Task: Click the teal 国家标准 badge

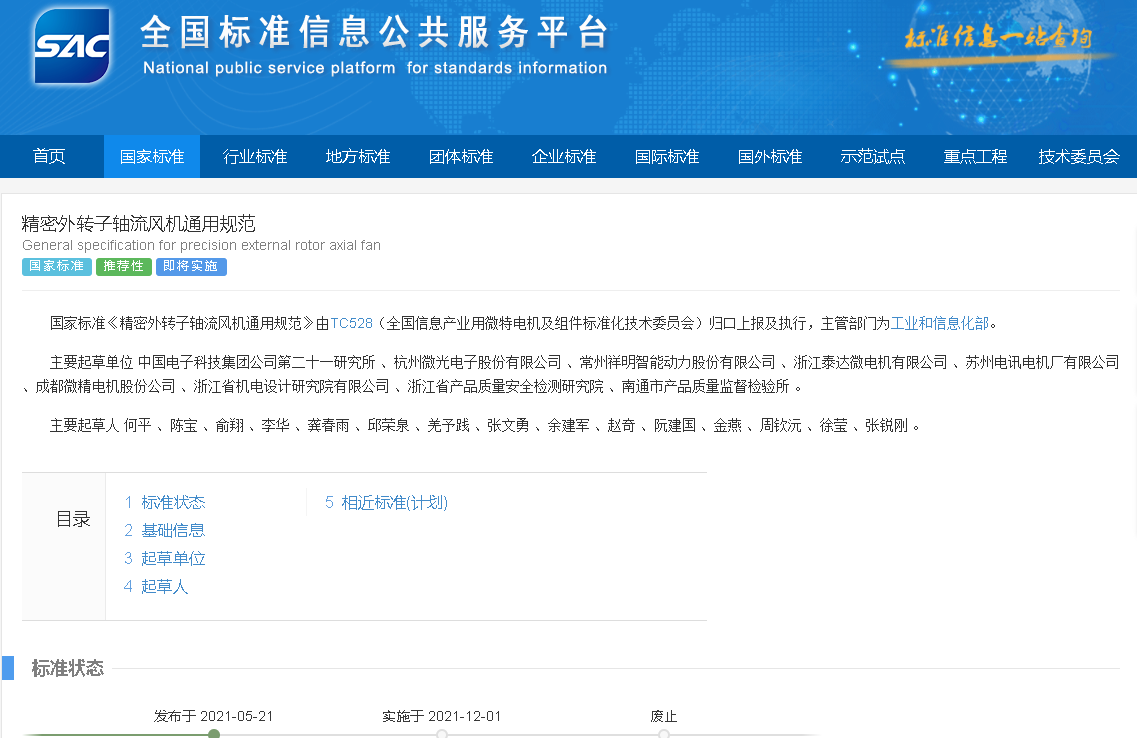Action: tap(57, 266)
